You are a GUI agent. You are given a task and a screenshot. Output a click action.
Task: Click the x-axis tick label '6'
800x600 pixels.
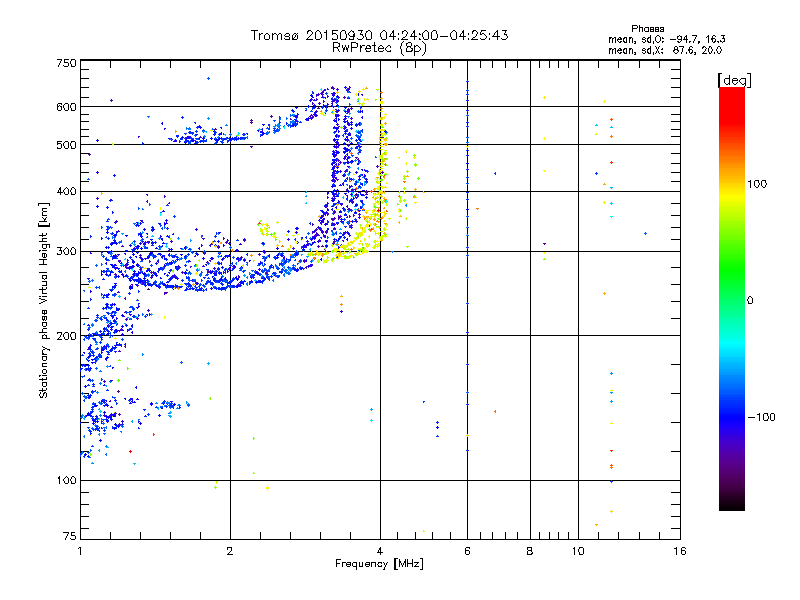(467, 551)
